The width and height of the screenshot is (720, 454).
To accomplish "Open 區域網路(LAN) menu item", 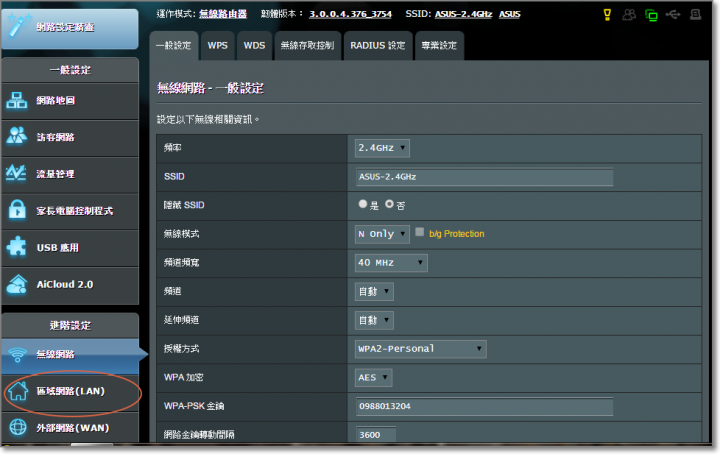I will pyautogui.click(x=70, y=392).
